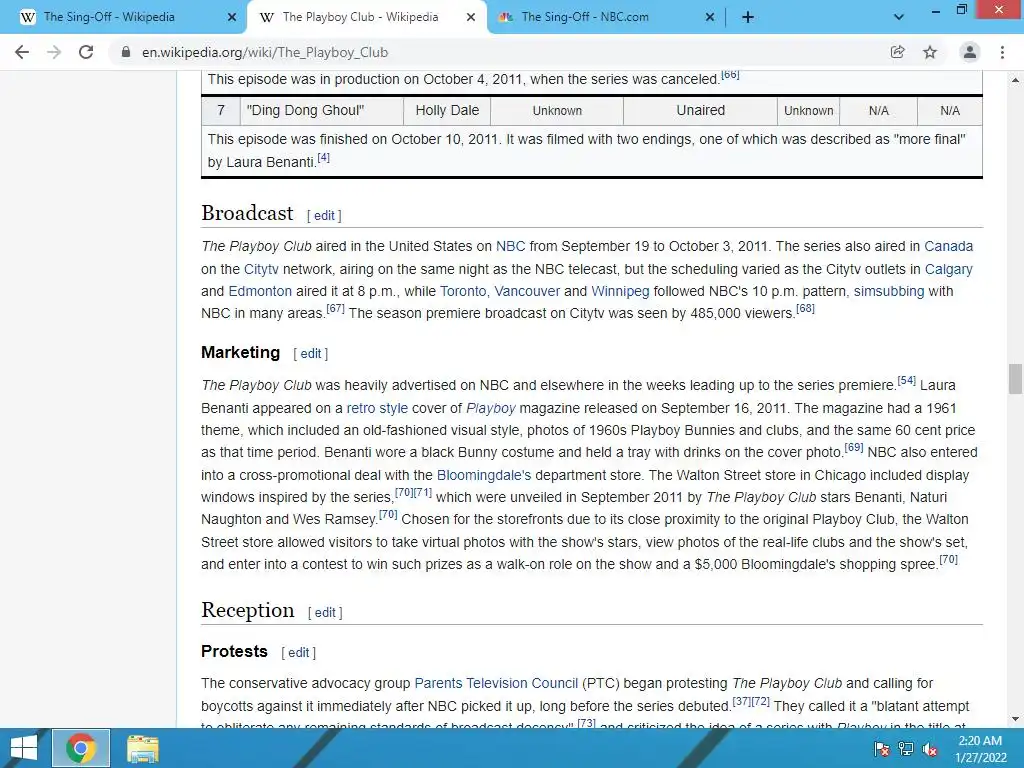Image resolution: width=1024 pixels, height=768 pixels.
Task: Jump to citation 66 after canceled
Action: point(730,74)
